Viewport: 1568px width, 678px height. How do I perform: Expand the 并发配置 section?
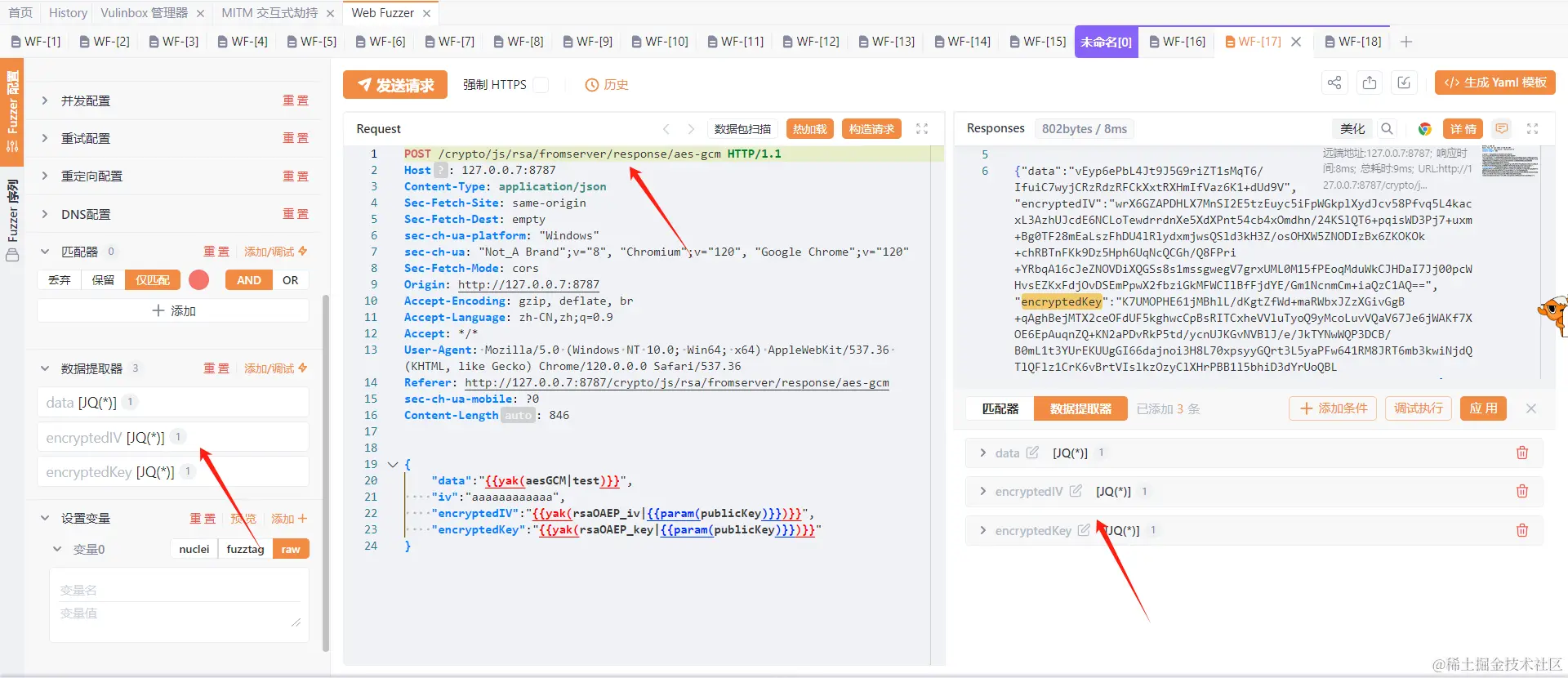[x=45, y=100]
